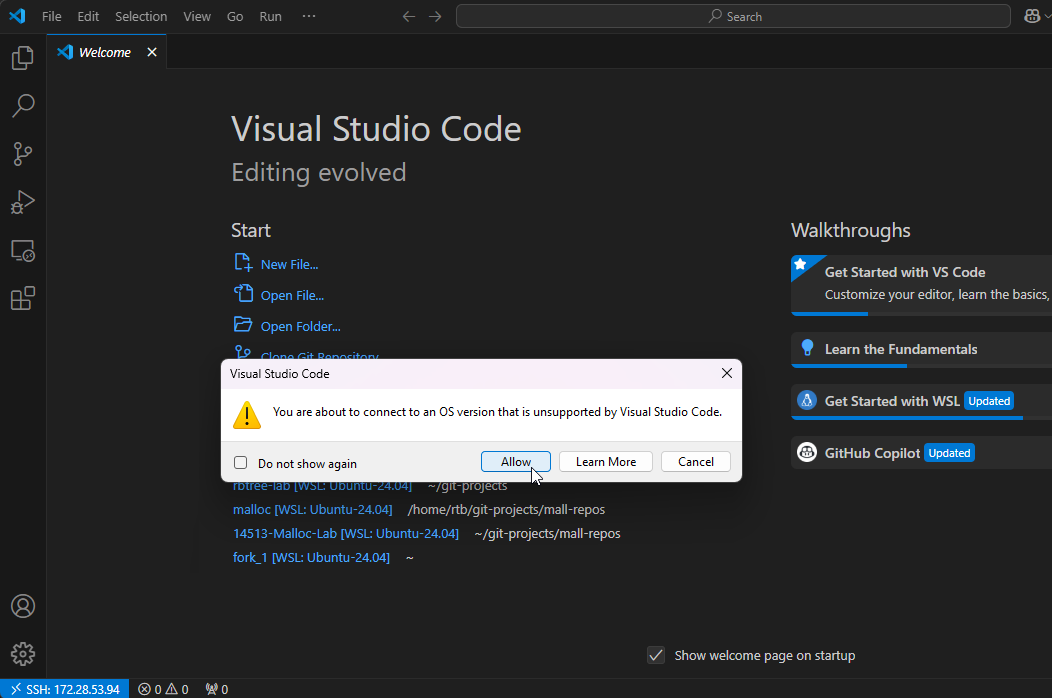Click the /home/rtb/git-projects/mall-repos path text
The height and width of the screenshot is (698, 1052).
[x=506, y=509]
